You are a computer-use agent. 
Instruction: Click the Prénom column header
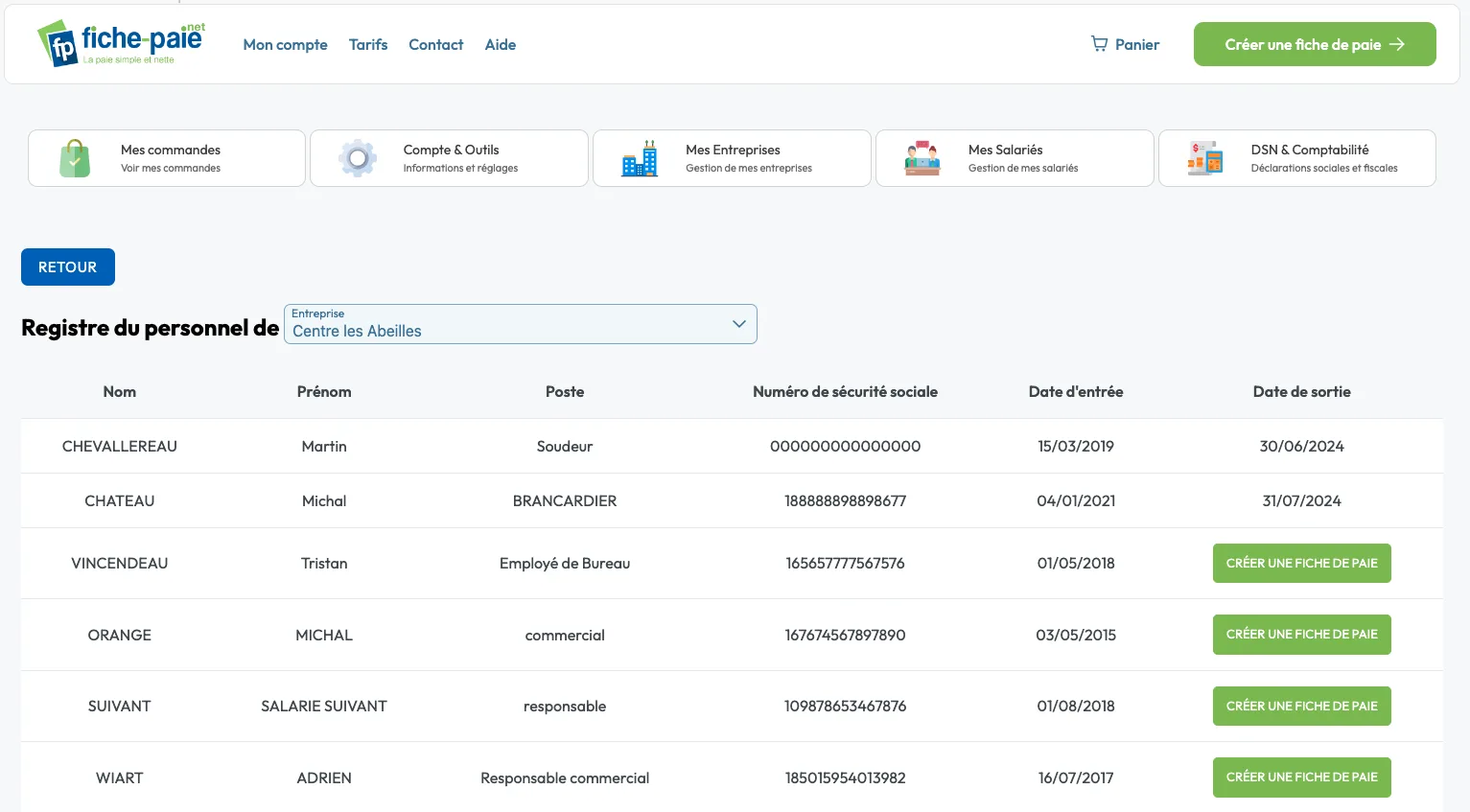click(x=324, y=391)
